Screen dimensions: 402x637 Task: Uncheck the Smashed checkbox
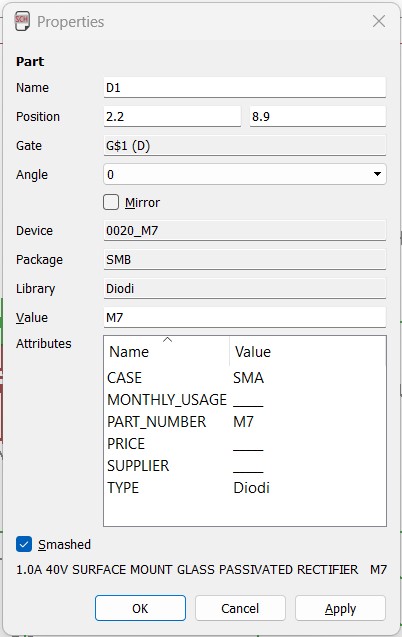tap(24, 544)
